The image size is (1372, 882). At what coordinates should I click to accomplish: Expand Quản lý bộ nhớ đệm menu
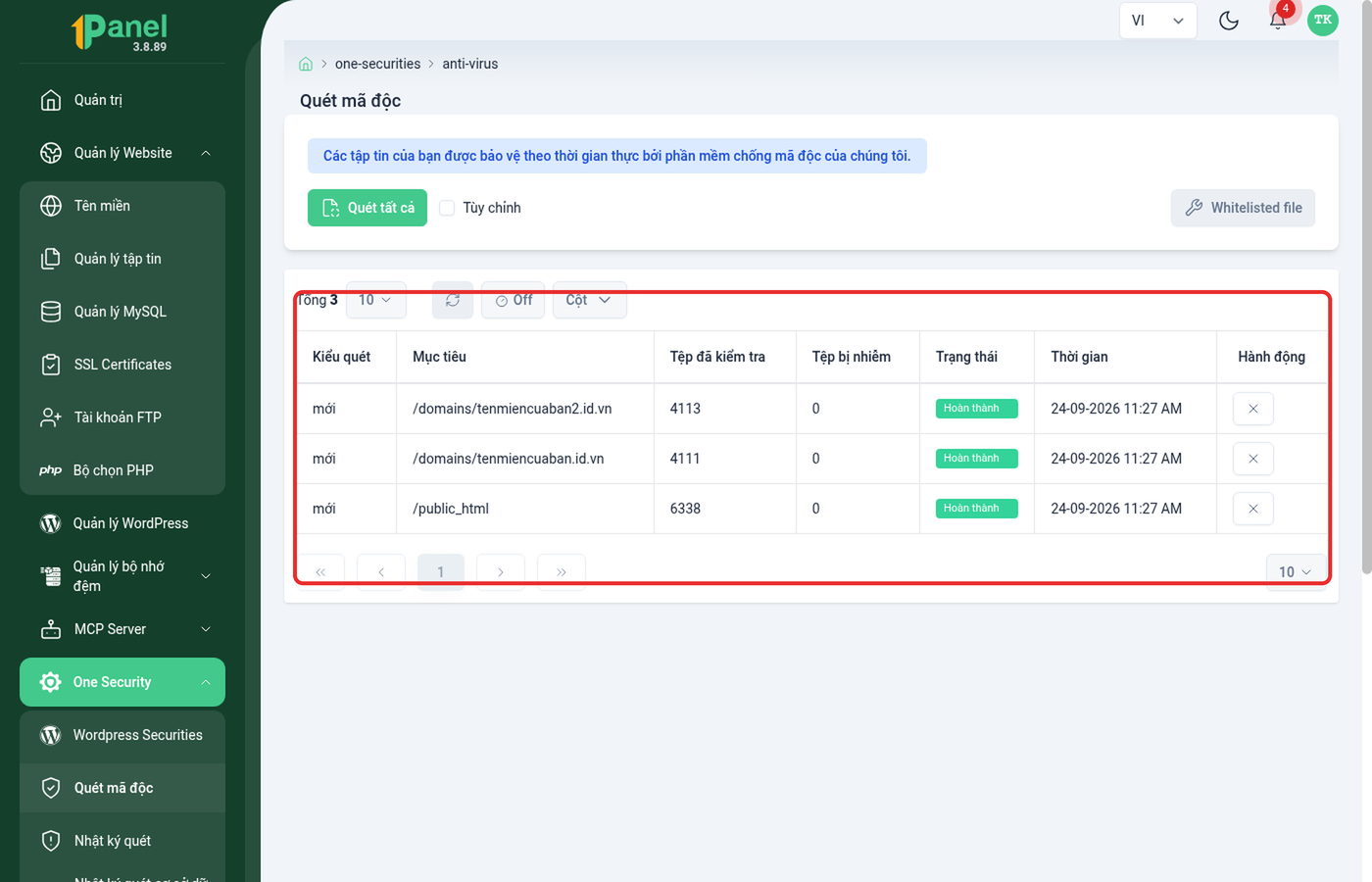pyautogui.click(x=122, y=576)
